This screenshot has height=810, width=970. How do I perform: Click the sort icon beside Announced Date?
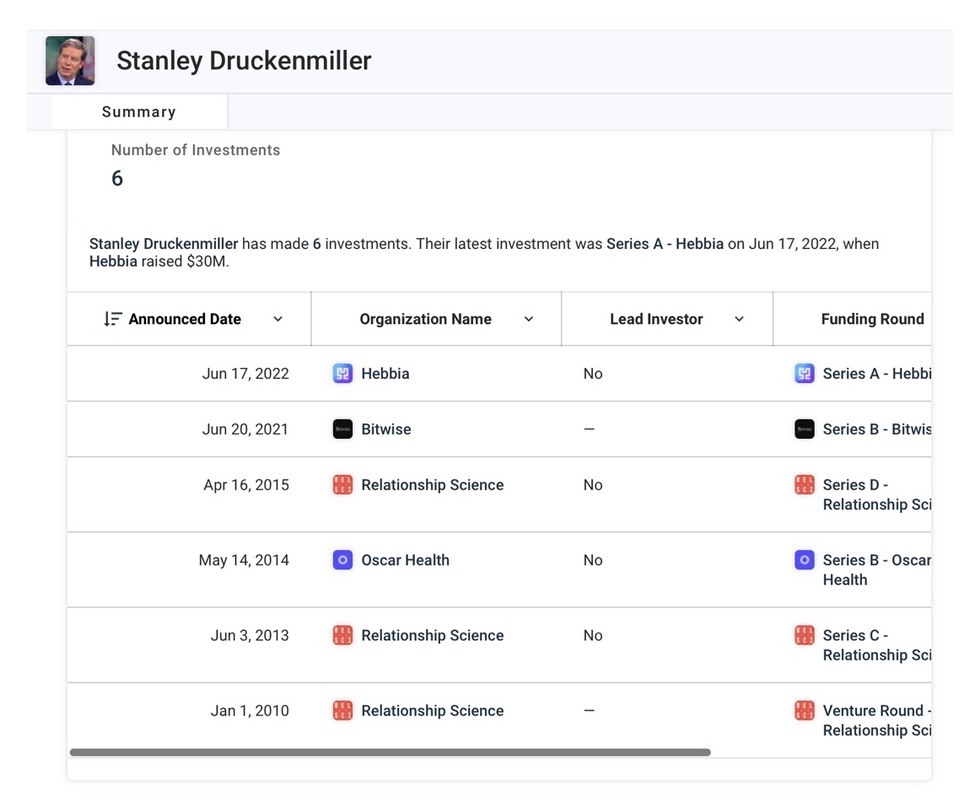pos(113,319)
